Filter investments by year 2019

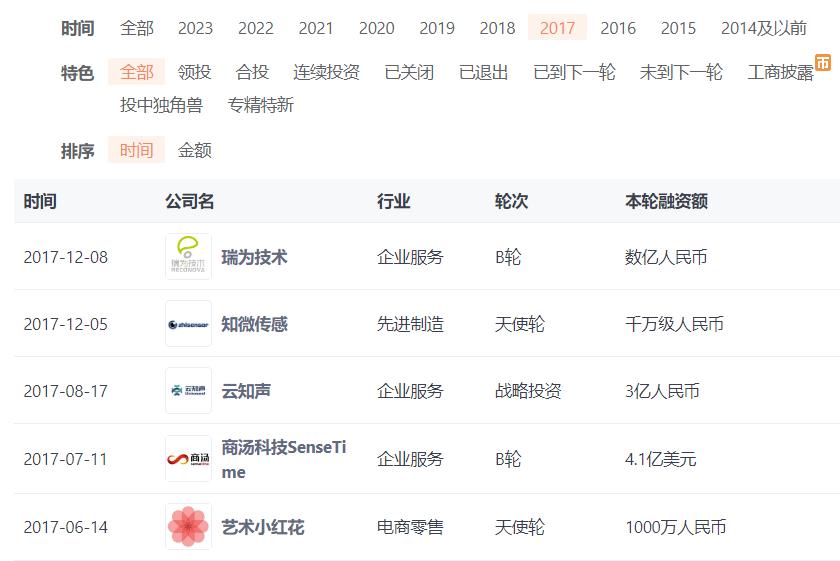pos(437,28)
